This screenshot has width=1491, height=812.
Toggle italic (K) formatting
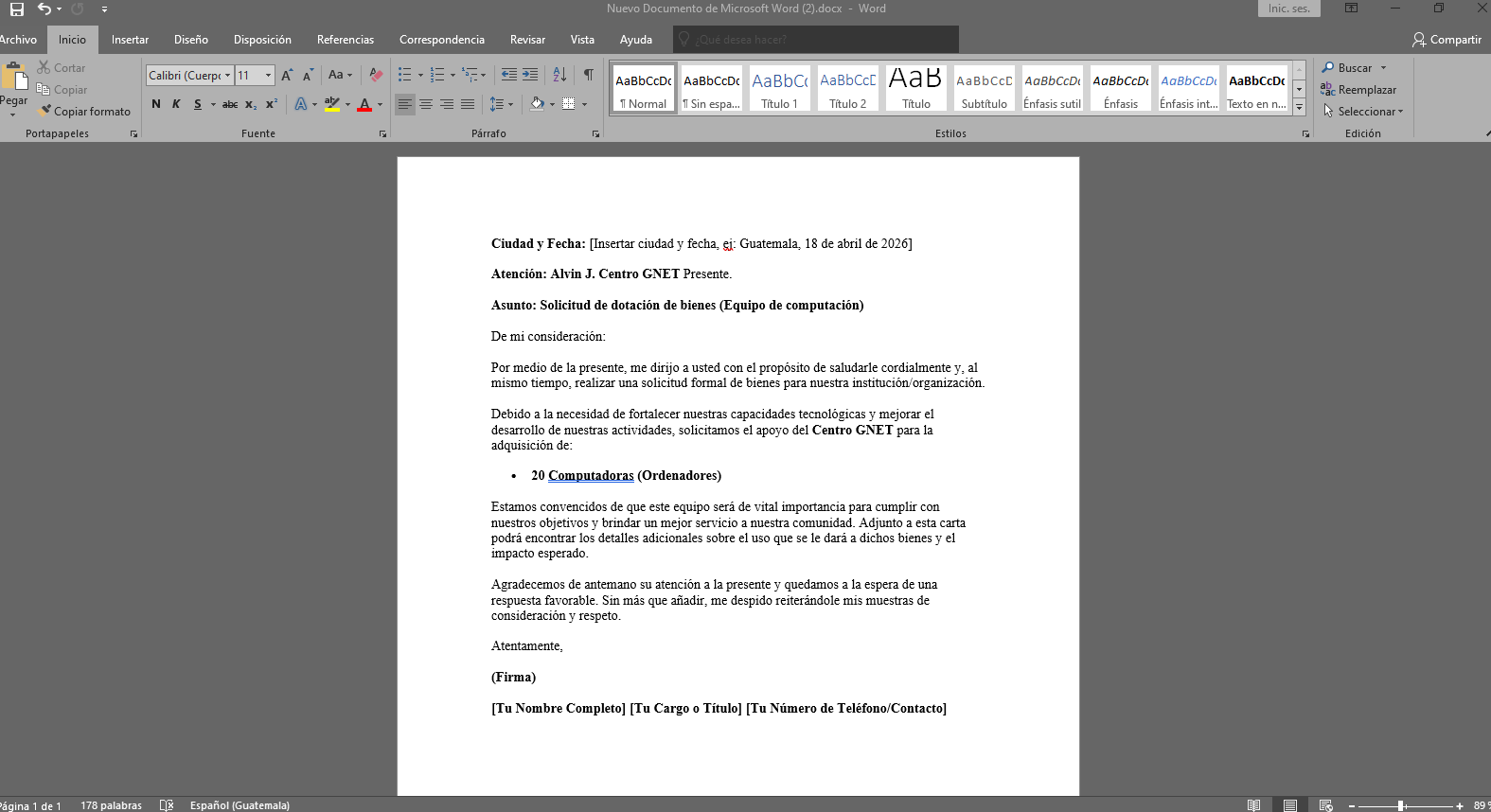[176, 104]
